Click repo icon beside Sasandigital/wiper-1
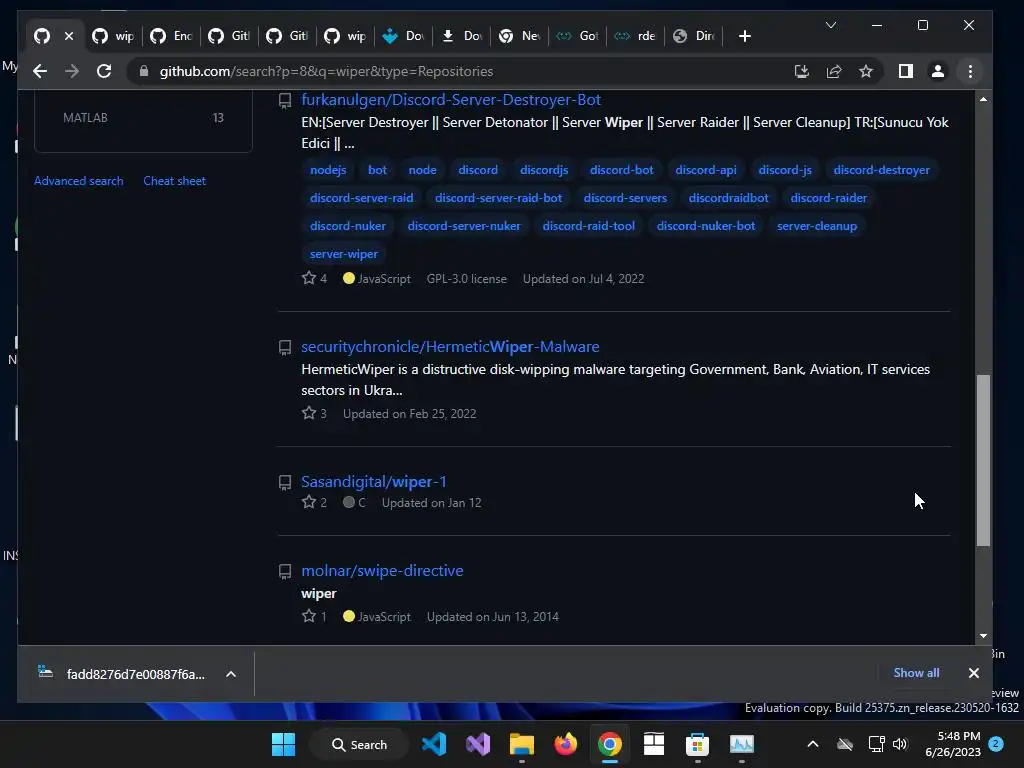1024x768 pixels. click(285, 483)
